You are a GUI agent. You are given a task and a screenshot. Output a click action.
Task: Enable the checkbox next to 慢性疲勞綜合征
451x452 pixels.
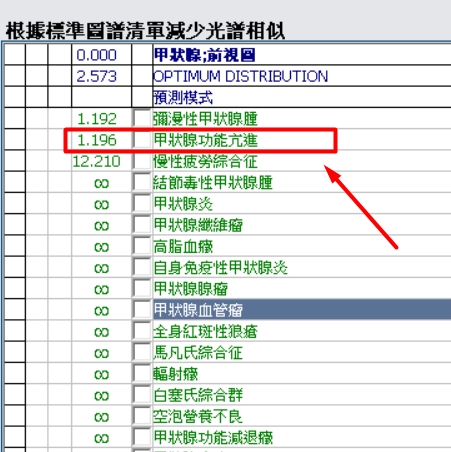tap(142, 161)
